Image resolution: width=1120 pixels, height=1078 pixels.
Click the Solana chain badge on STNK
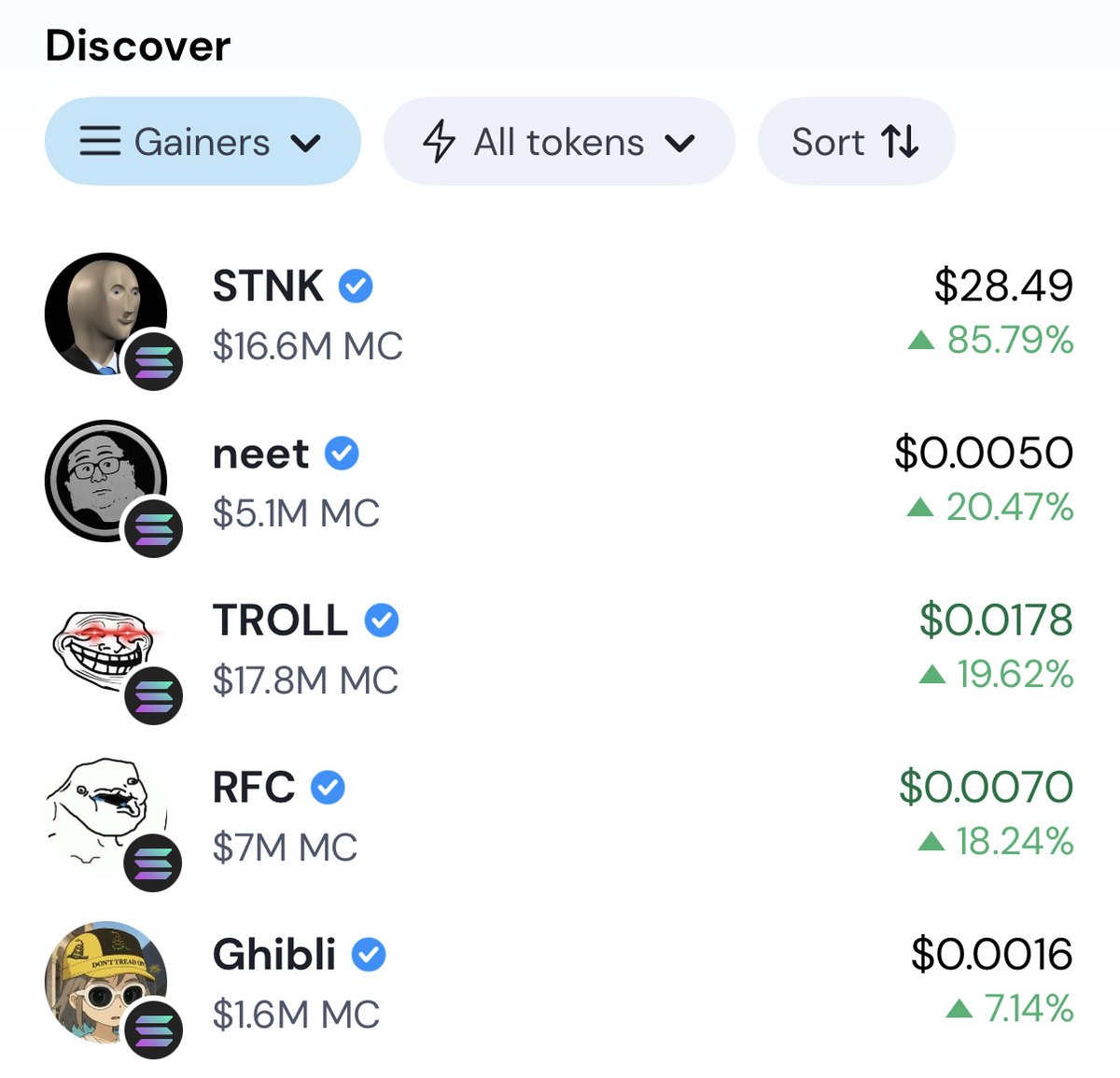[154, 361]
